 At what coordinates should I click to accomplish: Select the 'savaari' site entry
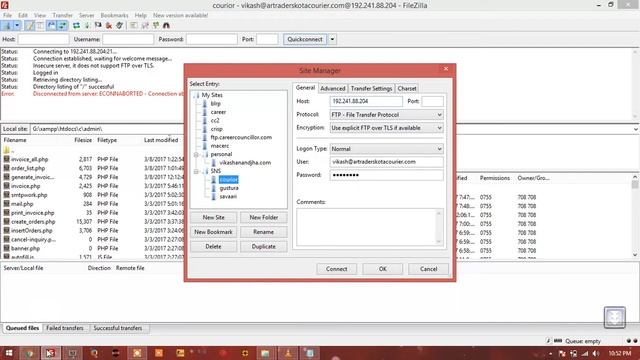228,196
